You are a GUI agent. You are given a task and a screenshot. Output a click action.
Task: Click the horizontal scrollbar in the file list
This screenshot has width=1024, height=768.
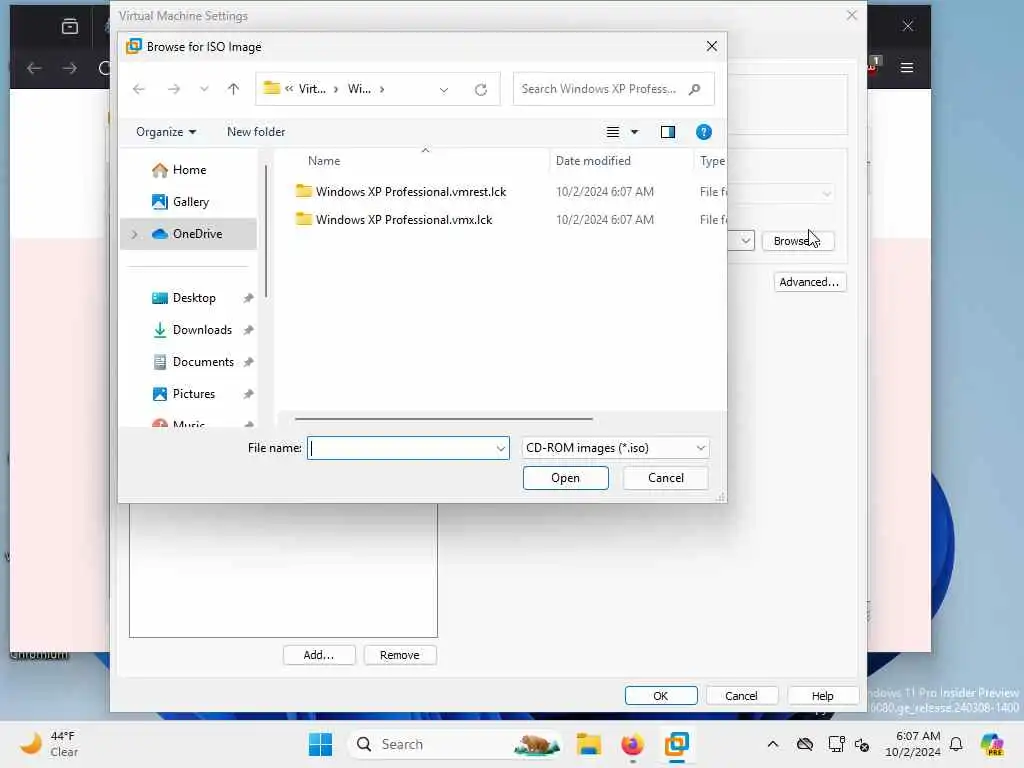pyautogui.click(x=443, y=419)
